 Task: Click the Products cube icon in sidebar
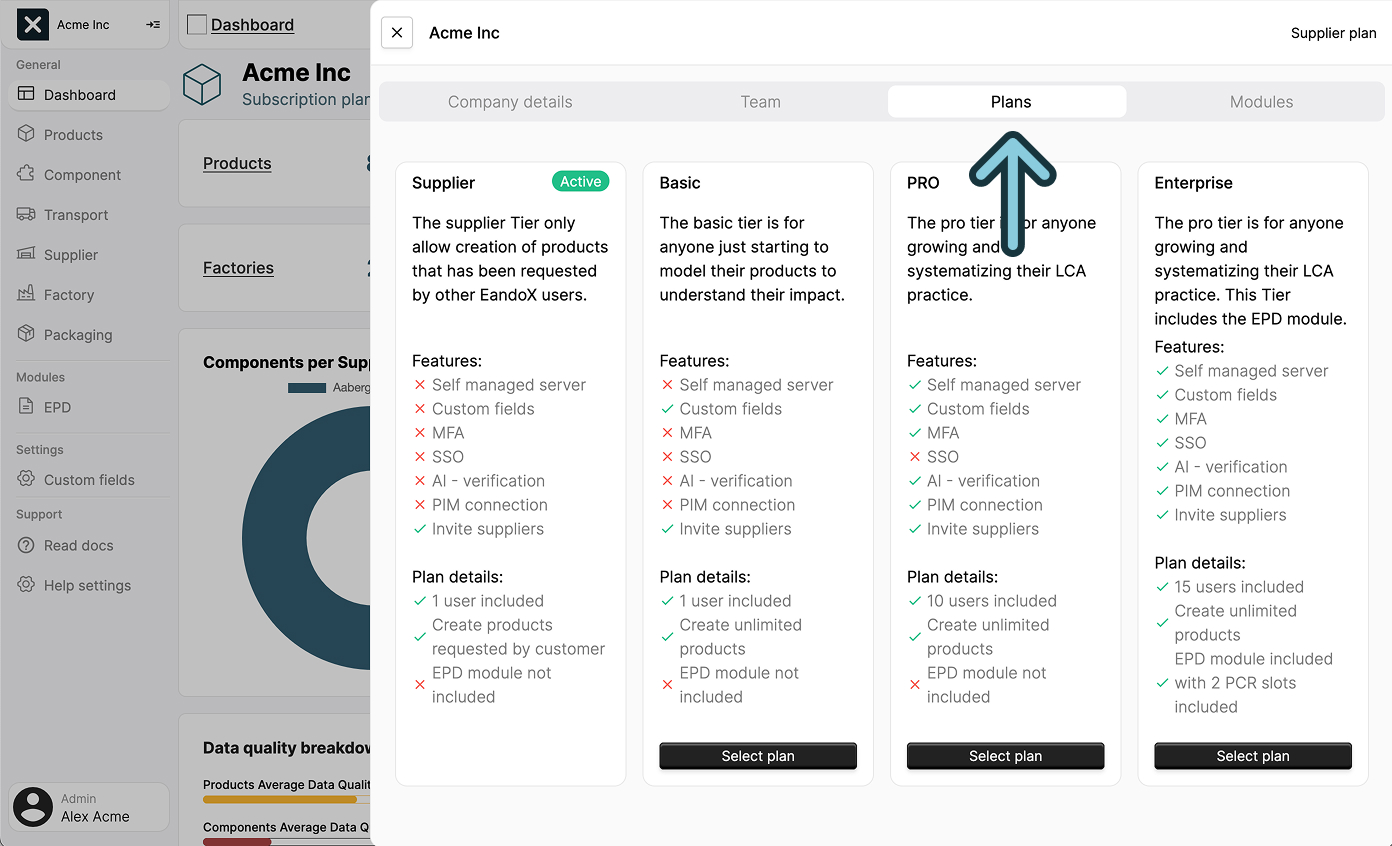click(x=26, y=135)
